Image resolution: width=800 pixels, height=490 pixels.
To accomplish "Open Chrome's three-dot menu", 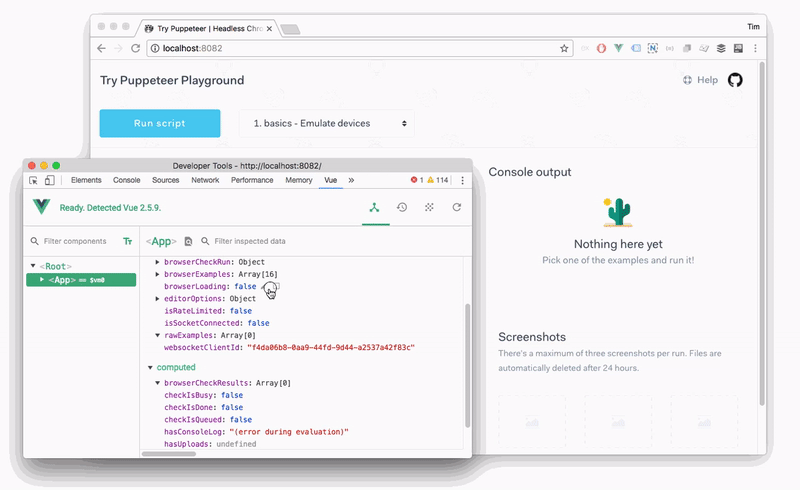I will pos(755,48).
